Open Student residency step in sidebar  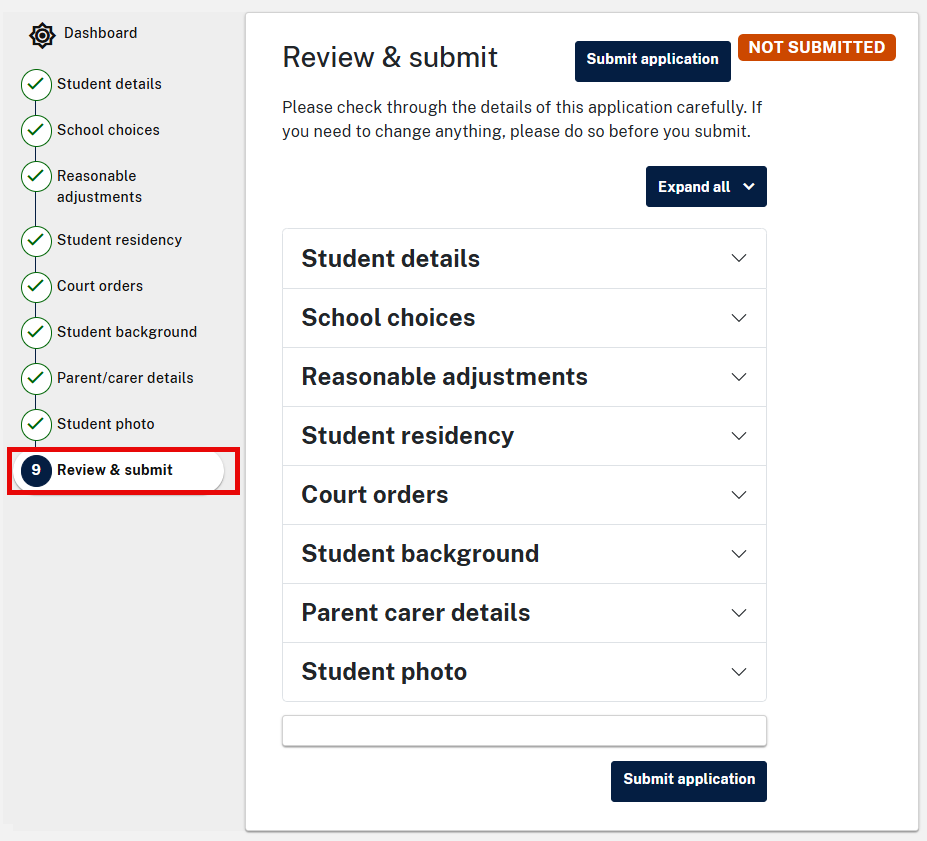pyautogui.click(x=119, y=240)
